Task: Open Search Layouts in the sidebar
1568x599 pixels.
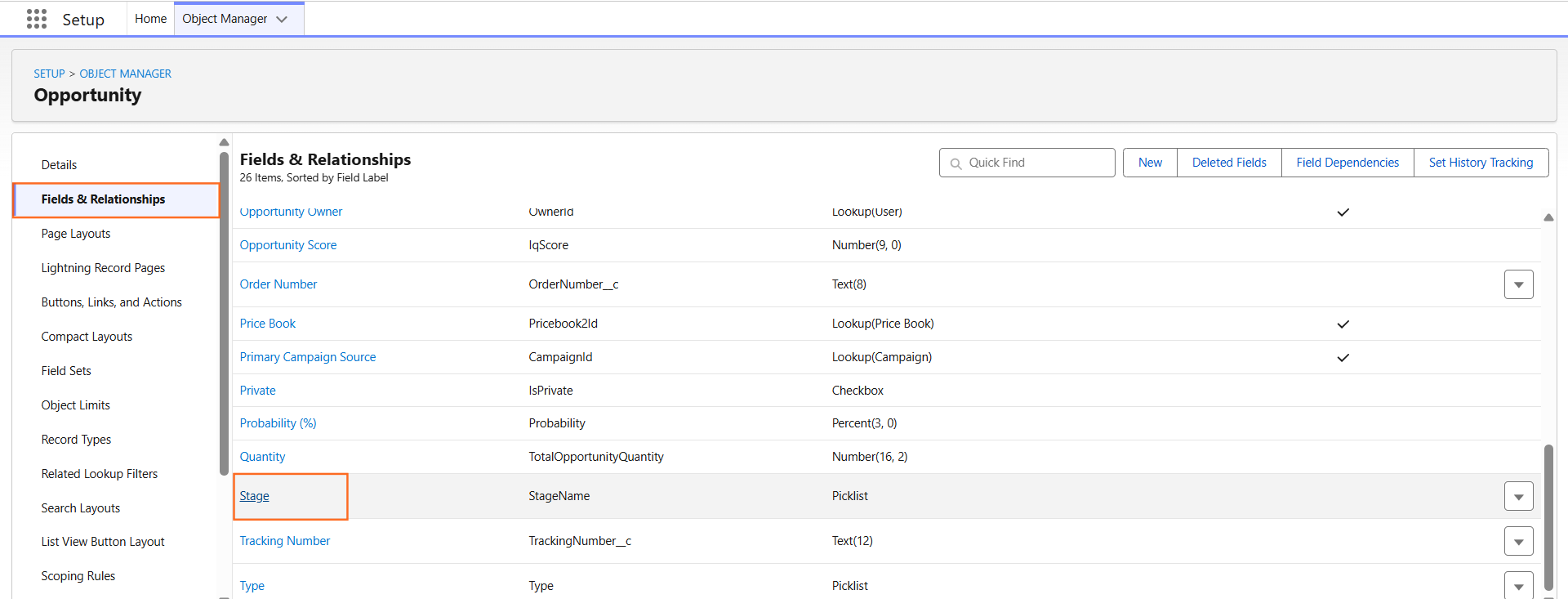Action: pyautogui.click(x=81, y=508)
